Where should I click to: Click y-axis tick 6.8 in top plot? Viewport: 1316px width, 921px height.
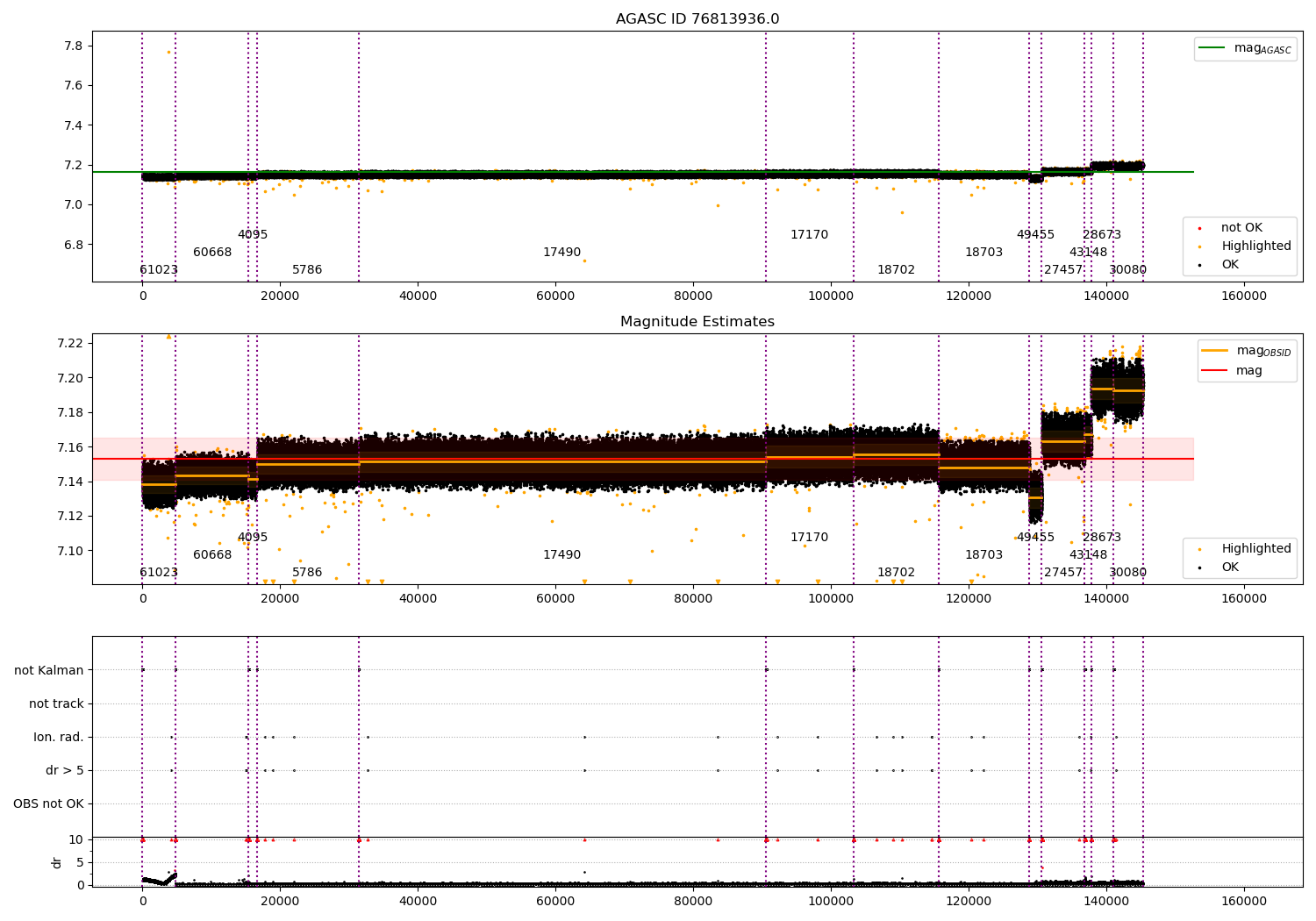pos(75,245)
